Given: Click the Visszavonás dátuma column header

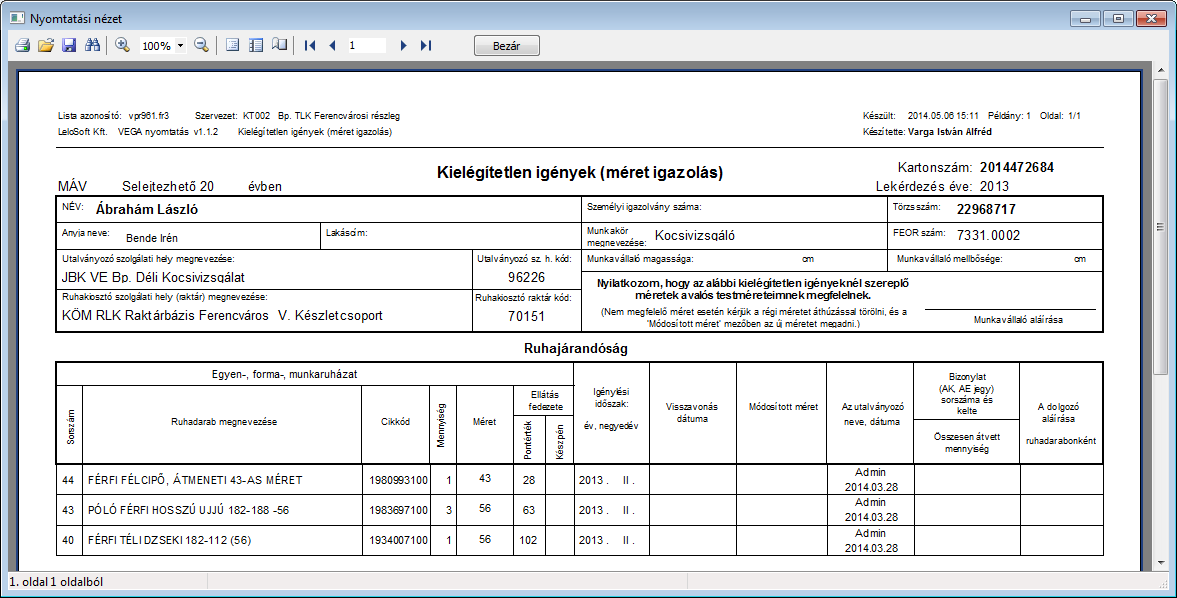Looking at the screenshot, I should [x=692, y=413].
